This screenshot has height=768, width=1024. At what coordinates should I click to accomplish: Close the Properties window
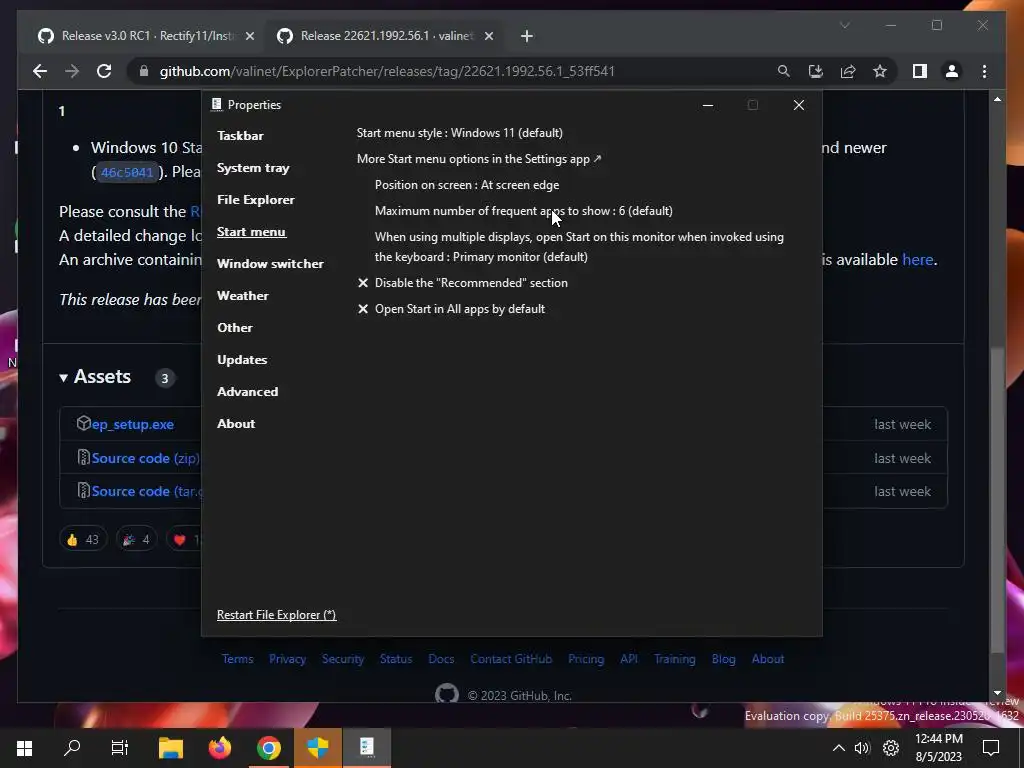coord(798,105)
